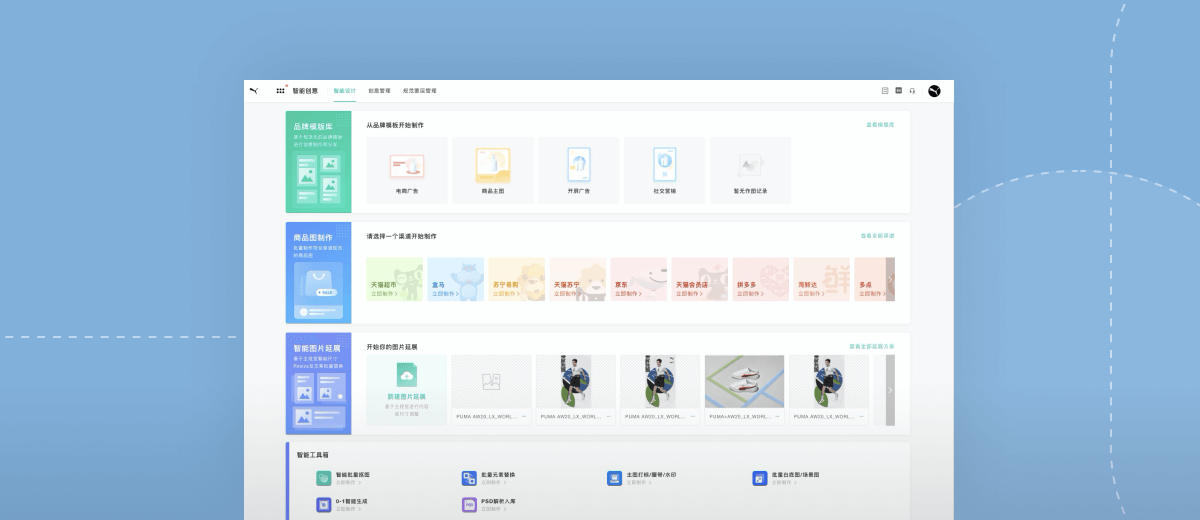Click the 批量元素替换 tool icon

(x=469, y=478)
